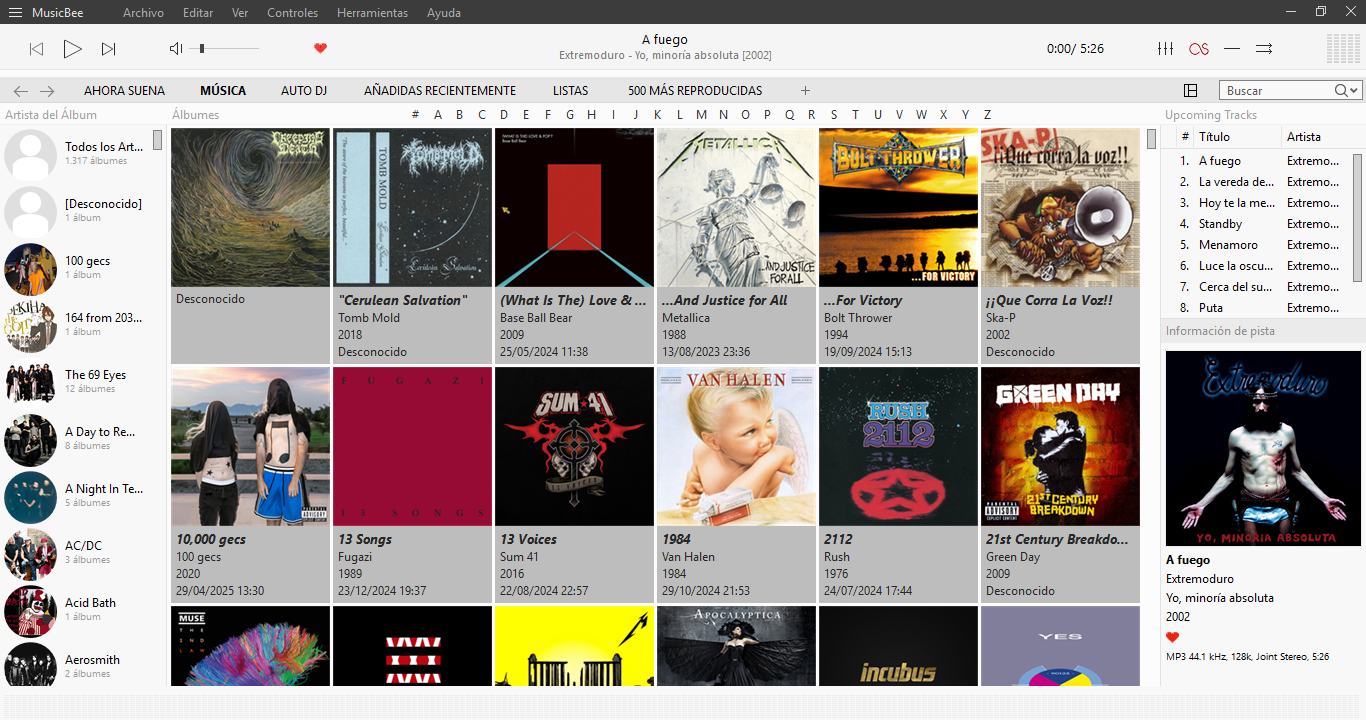Mute audio with the speaker icon
Viewport: 1366px width, 720px height.
coord(176,48)
